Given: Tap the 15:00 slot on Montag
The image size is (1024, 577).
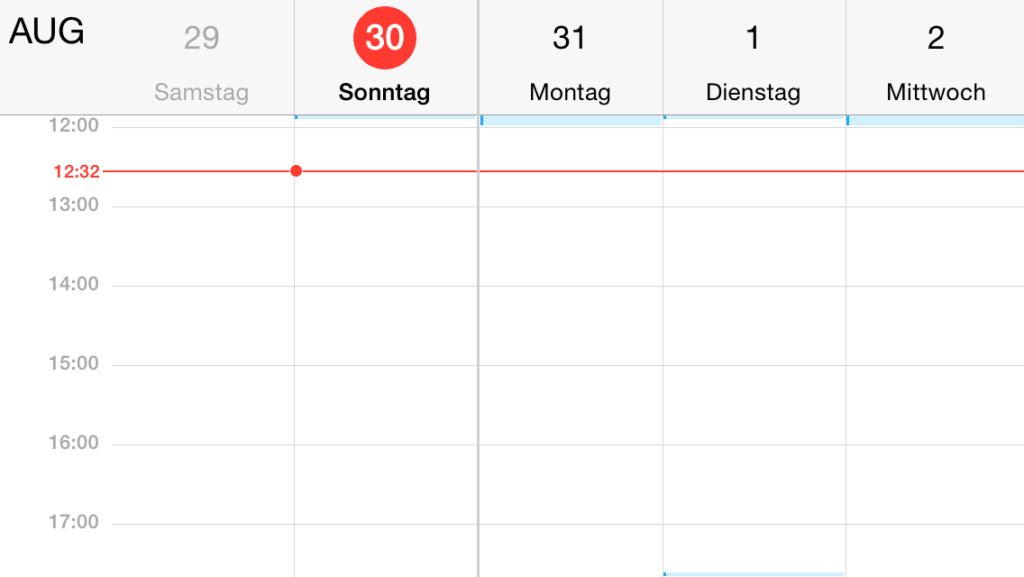Looking at the screenshot, I should (570, 404).
